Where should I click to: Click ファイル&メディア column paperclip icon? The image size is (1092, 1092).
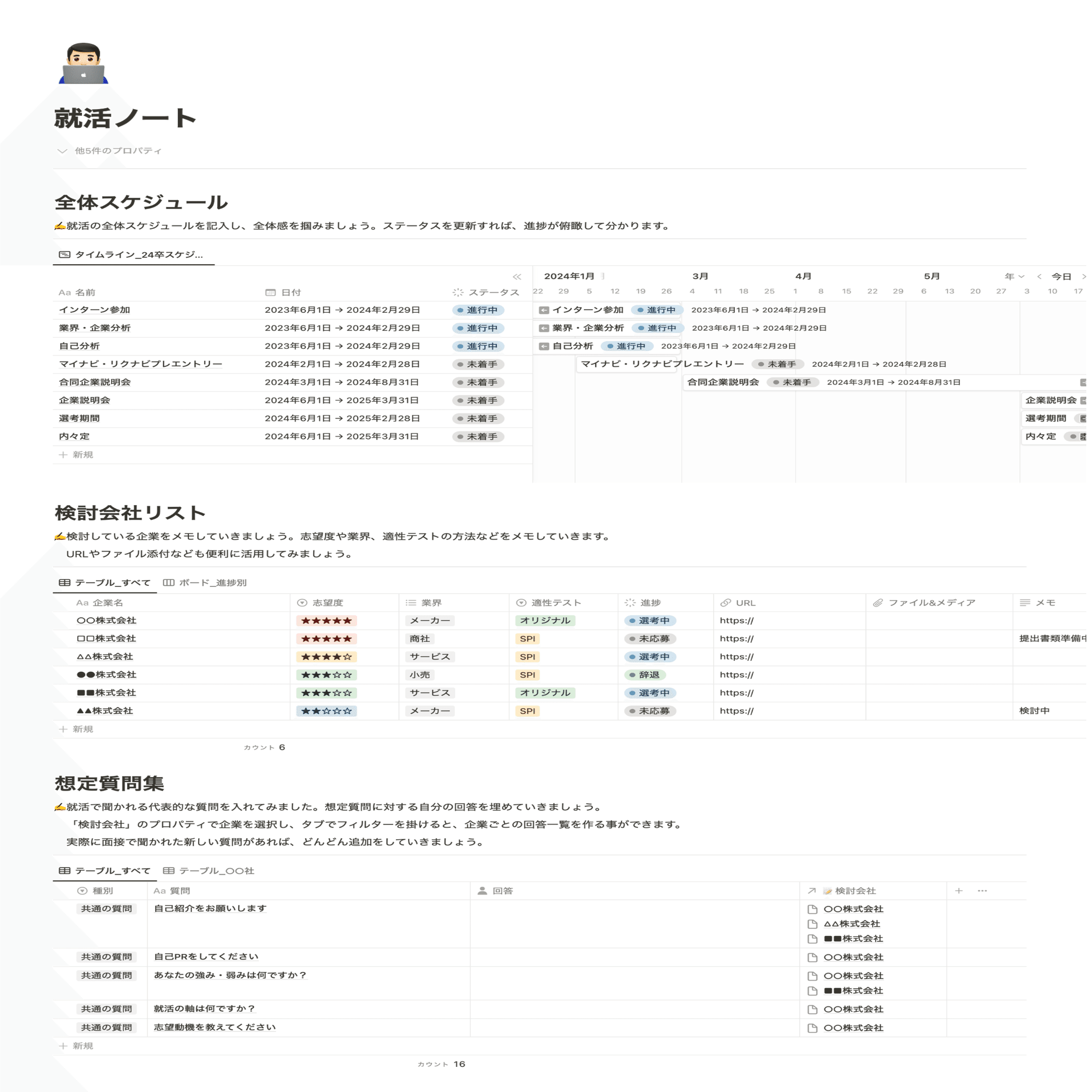coord(878,603)
